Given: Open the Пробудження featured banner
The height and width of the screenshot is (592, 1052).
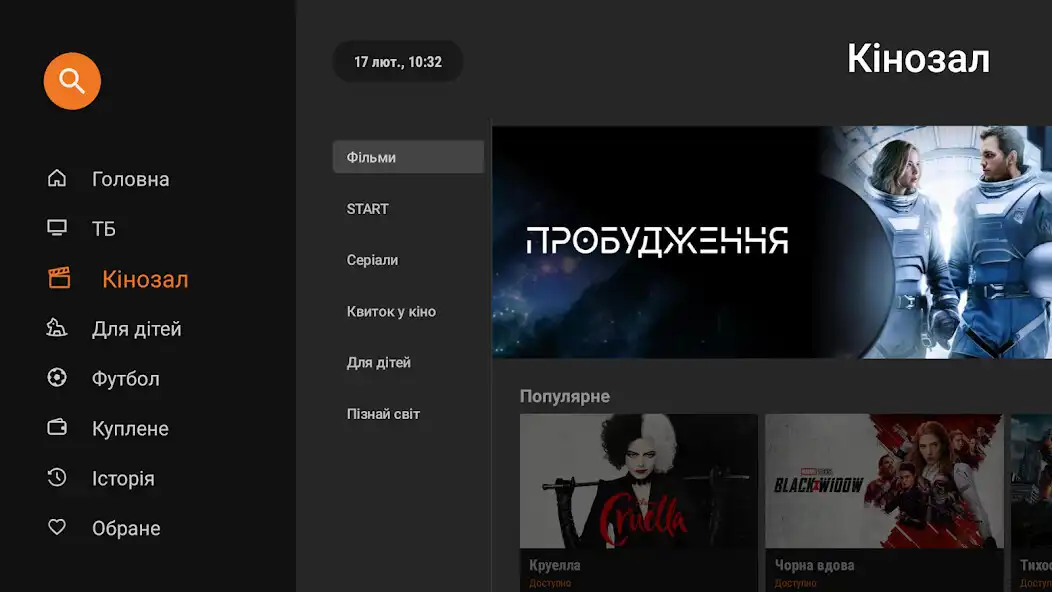Looking at the screenshot, I should click(x=770, y=240).
